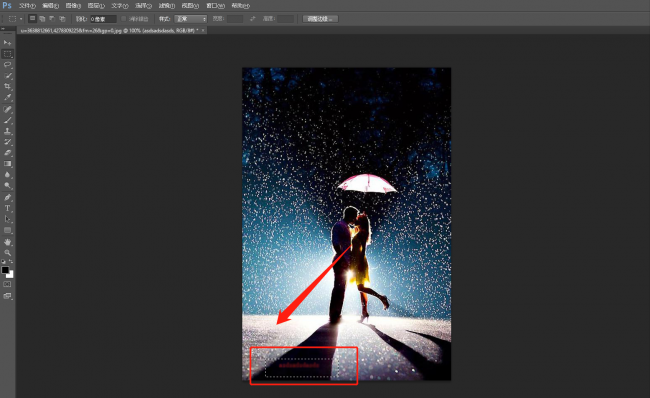
Task: Select the Rectangular Marquee tool in toolbox
Action: coord(7,54)
